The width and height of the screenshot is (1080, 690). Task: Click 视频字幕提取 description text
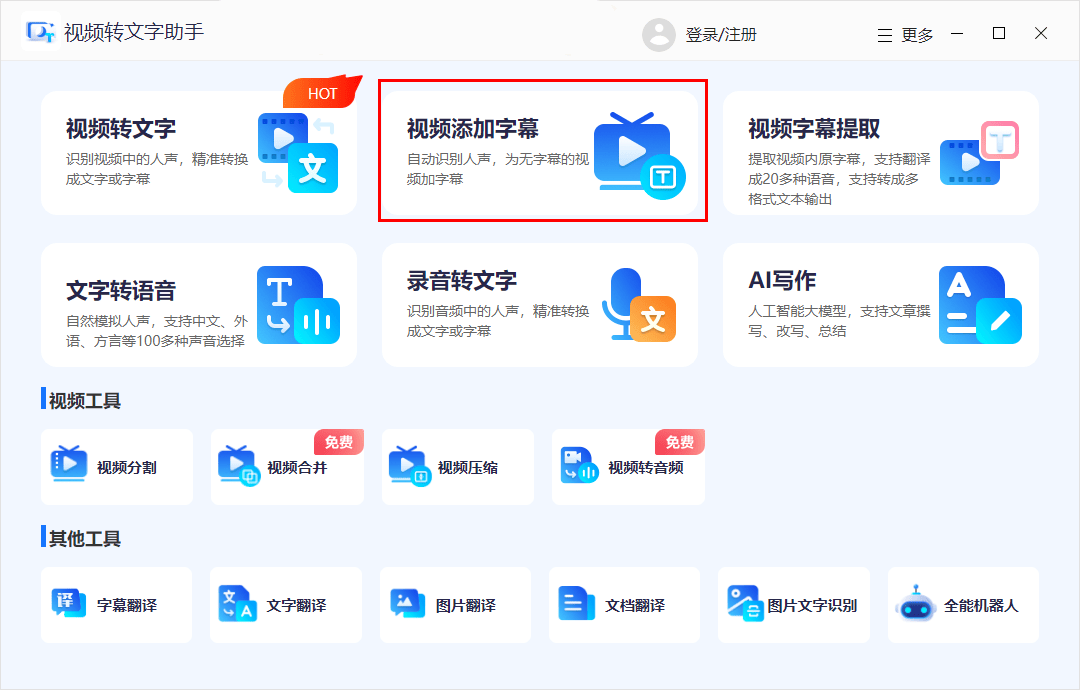[x=839, y=179]
